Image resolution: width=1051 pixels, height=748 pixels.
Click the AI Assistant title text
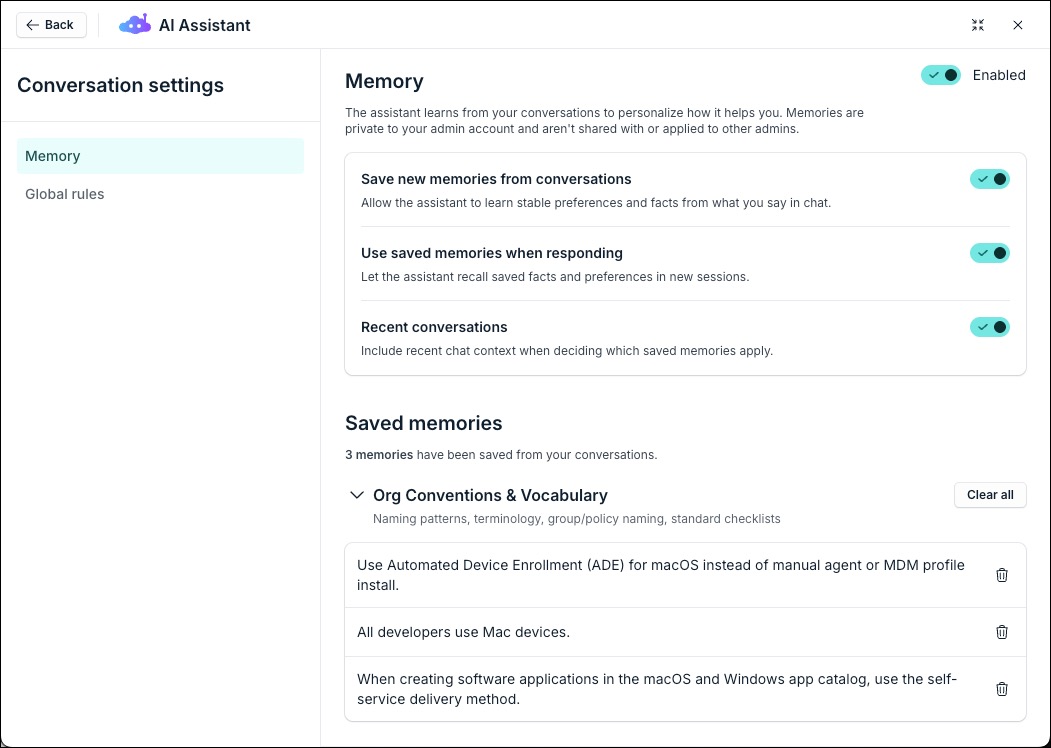point(204,25)
